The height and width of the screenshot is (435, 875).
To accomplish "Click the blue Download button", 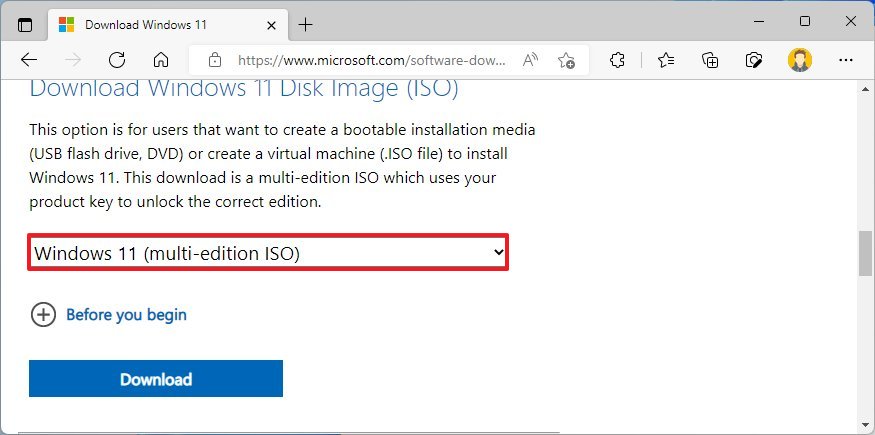I will tap(156, 379).
